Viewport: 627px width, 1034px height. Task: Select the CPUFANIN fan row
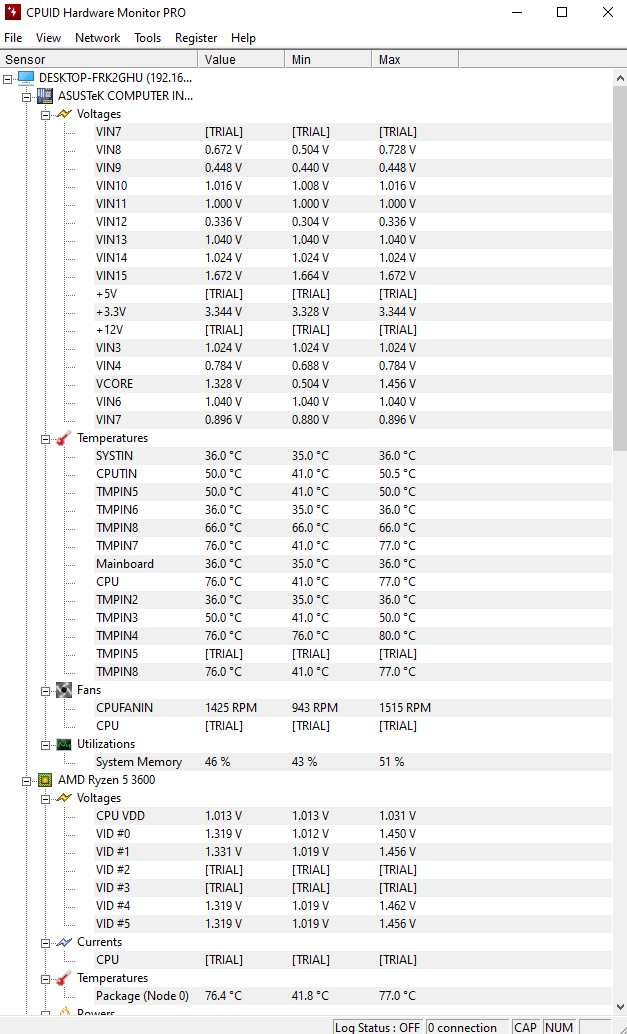coord(124,708)
